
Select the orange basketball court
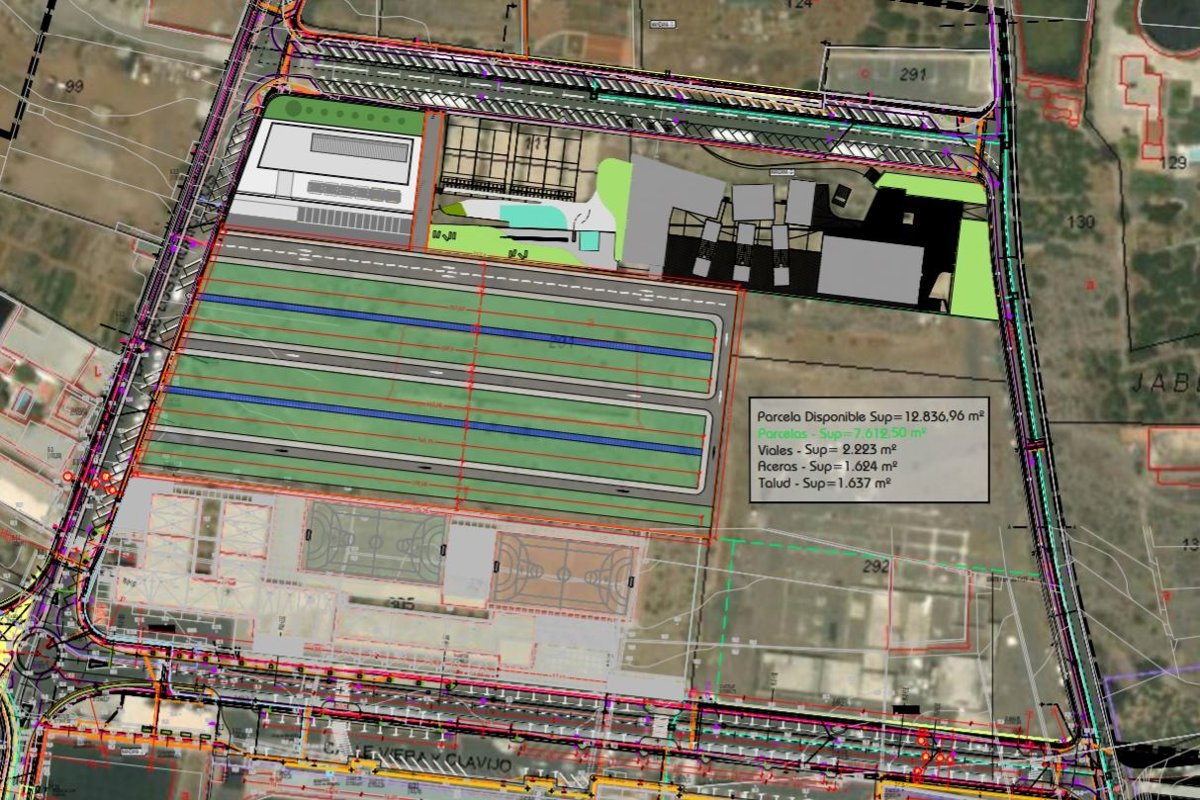[563, 574]
